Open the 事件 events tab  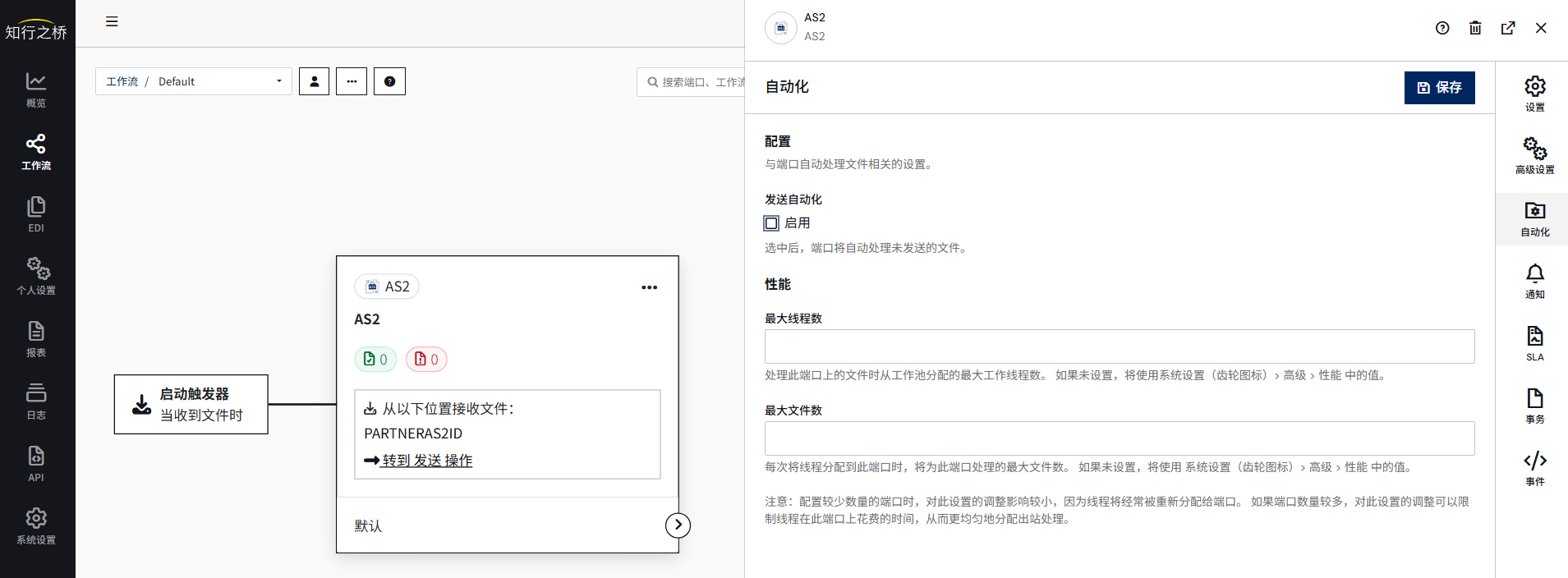coord(1535,468)
